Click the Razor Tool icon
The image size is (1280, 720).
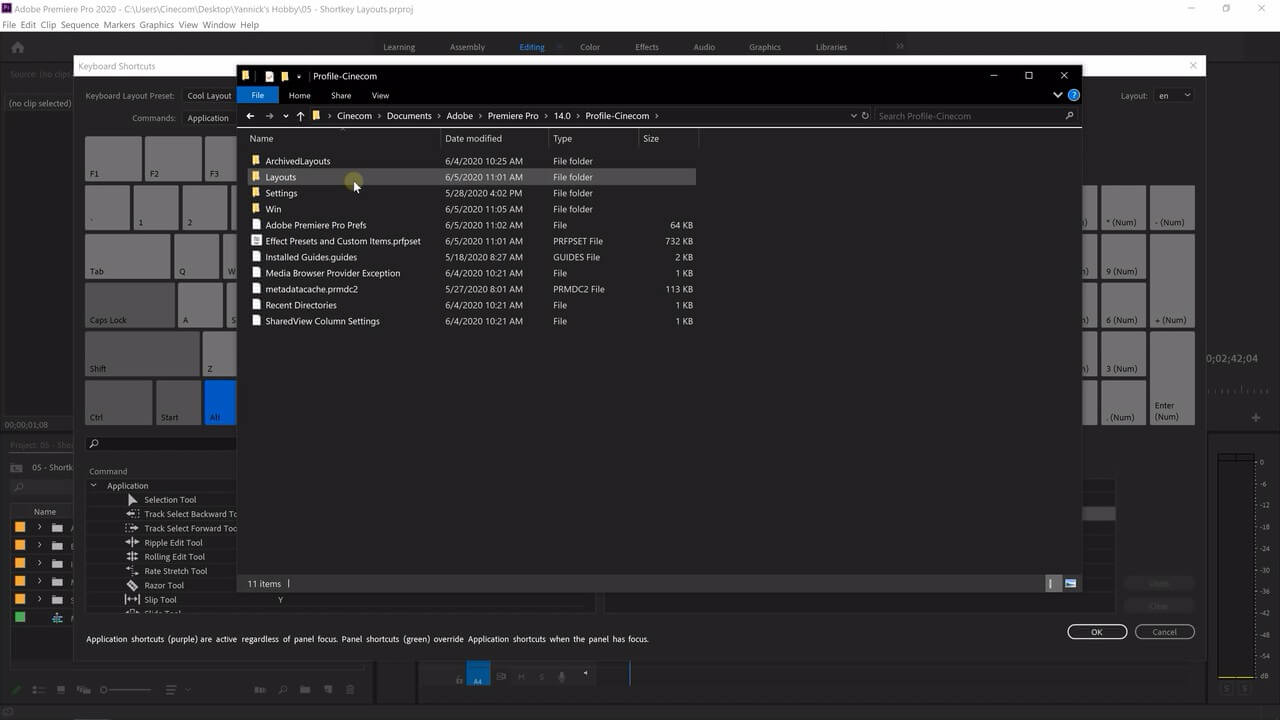point(132,585)
